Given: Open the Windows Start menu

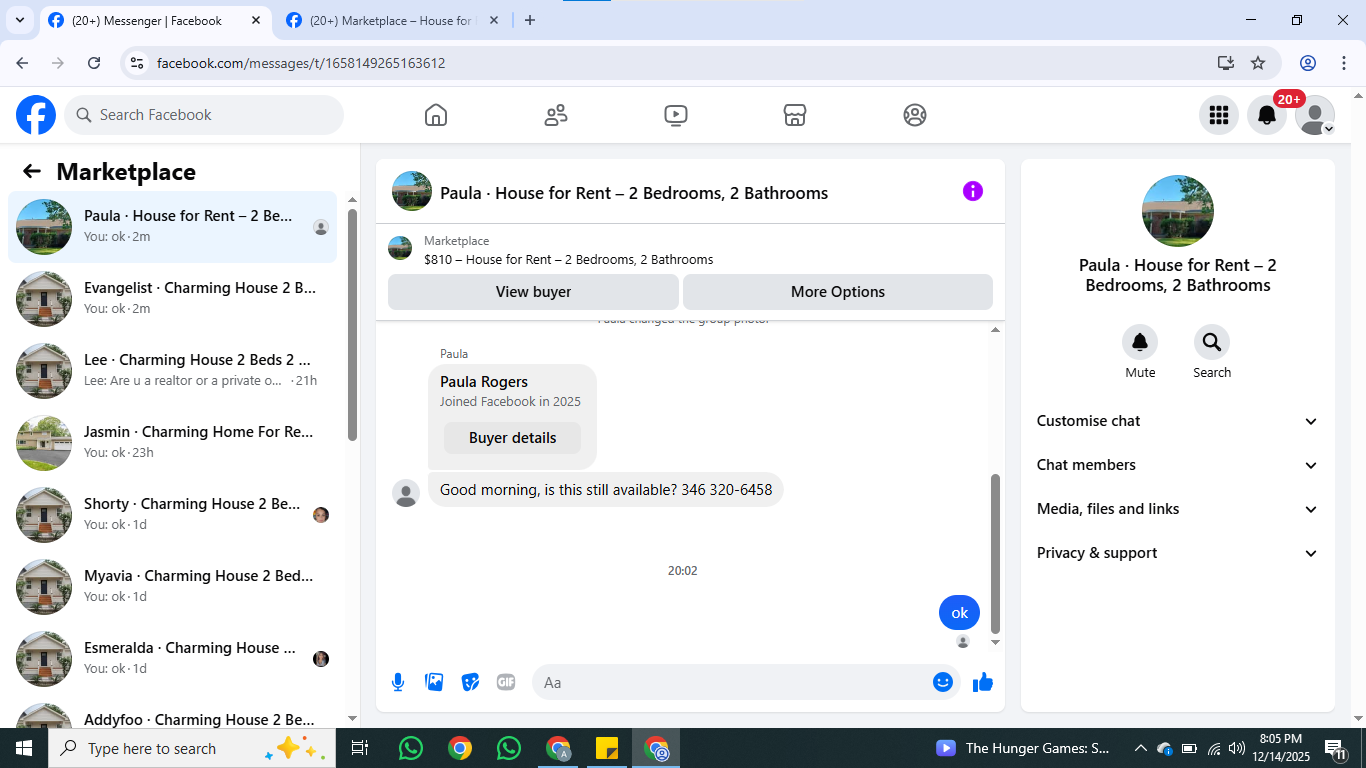Looking at the screenshot, I should coord(24,748).
